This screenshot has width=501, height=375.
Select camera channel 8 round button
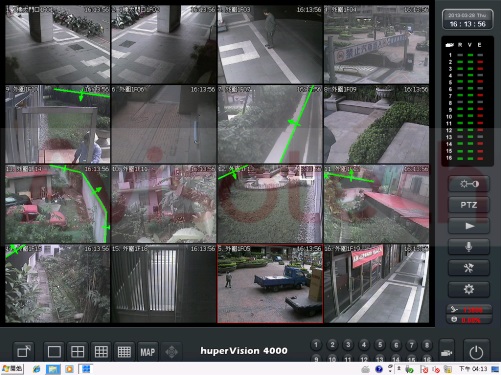[427, 345]
